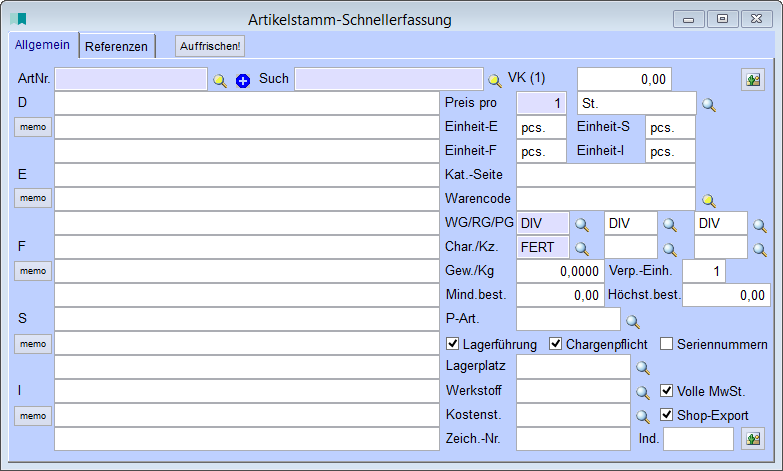The width and height of the screenshot is (783, 471).
Task: Click the Warencode input field
Action: tap(606, 199)
